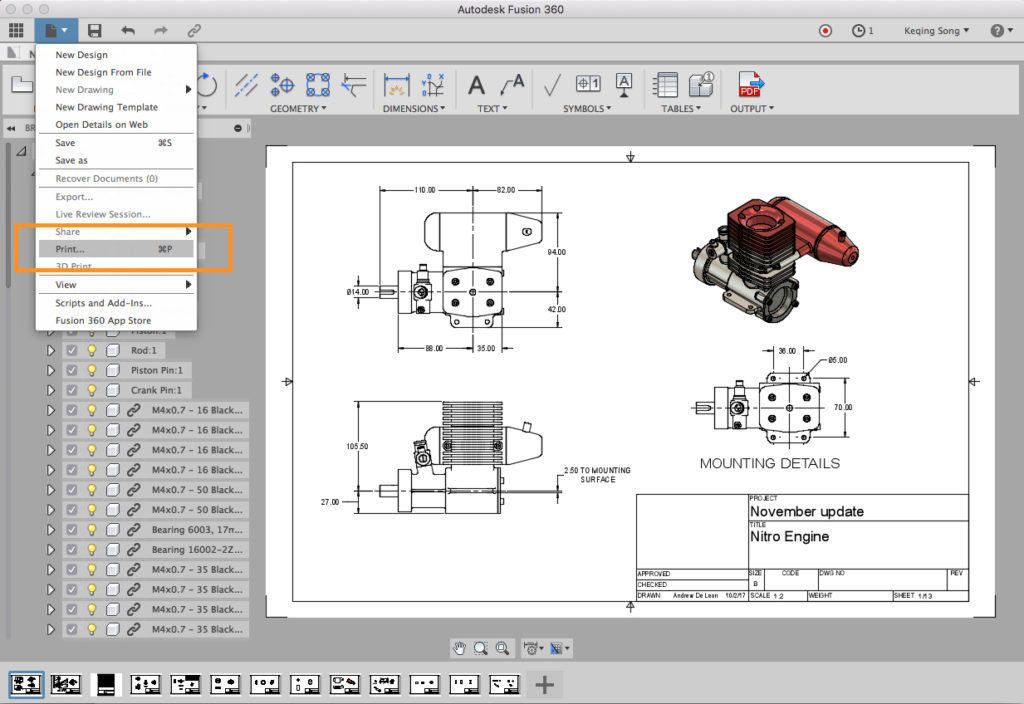Image resolution: width=1024 pixels, height=704 pixels.
Task: Click the Linear Dimension tool icon
Action: (x=397, y=86)
